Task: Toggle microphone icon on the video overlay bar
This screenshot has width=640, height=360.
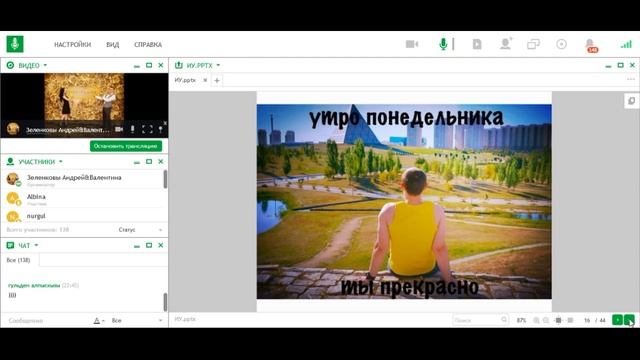Action: coord(132,129)
